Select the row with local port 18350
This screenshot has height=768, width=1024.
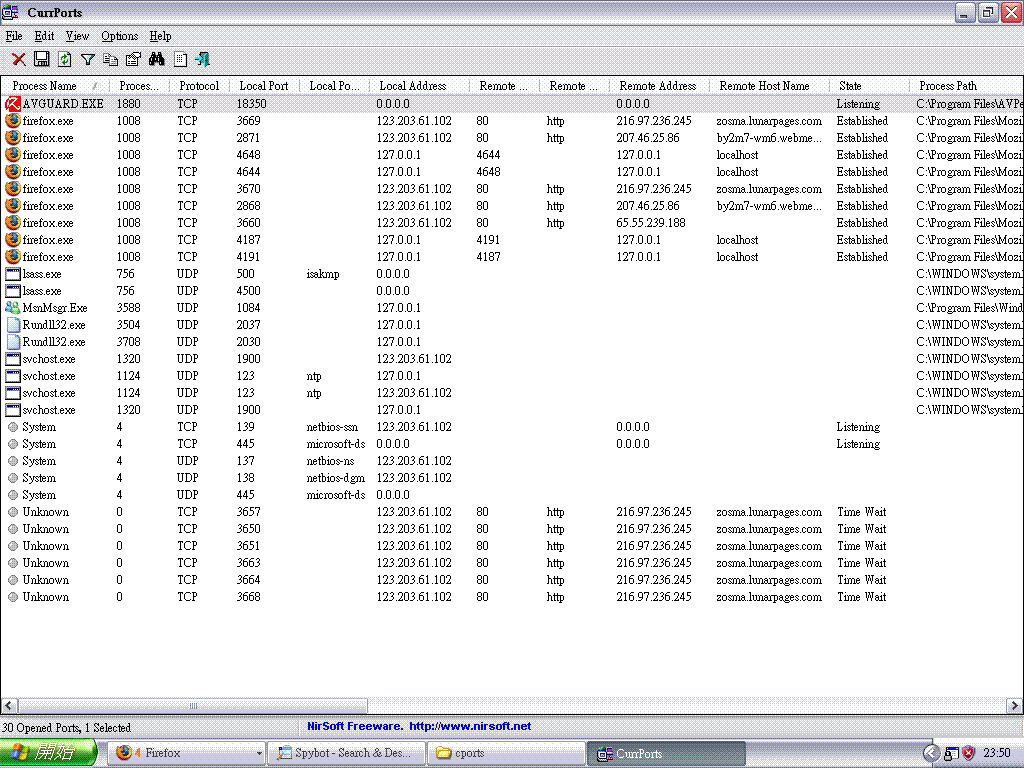coord(251,103)
